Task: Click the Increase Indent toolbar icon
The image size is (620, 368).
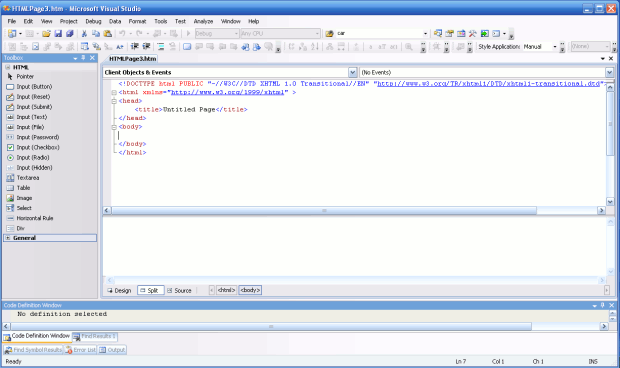Action: (x=146, y=47)
